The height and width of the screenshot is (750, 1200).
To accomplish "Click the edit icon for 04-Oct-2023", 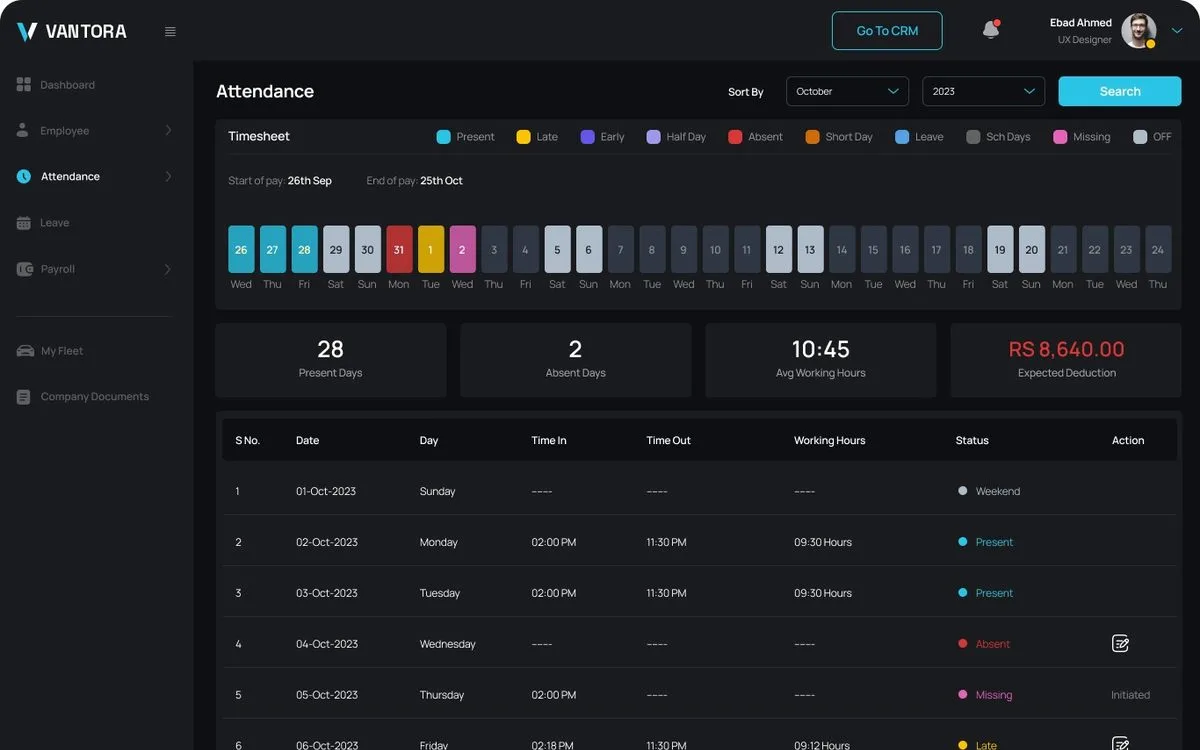I will (x=1121, y=644).
